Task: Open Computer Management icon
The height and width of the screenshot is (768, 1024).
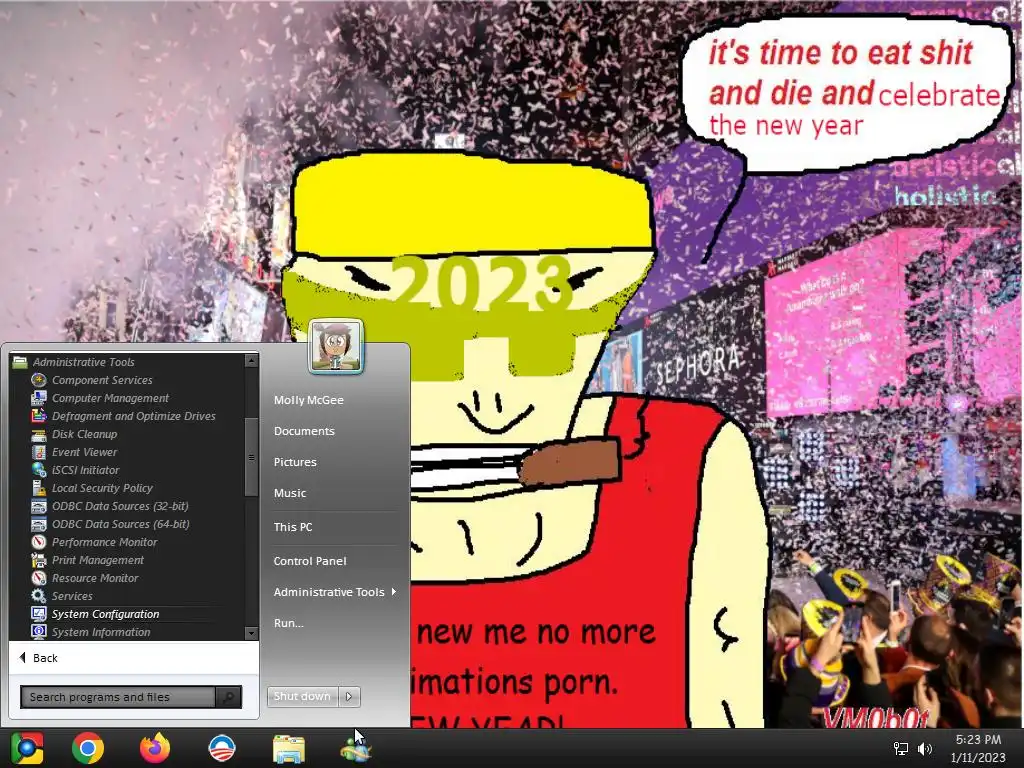Action: click(39, 398)
